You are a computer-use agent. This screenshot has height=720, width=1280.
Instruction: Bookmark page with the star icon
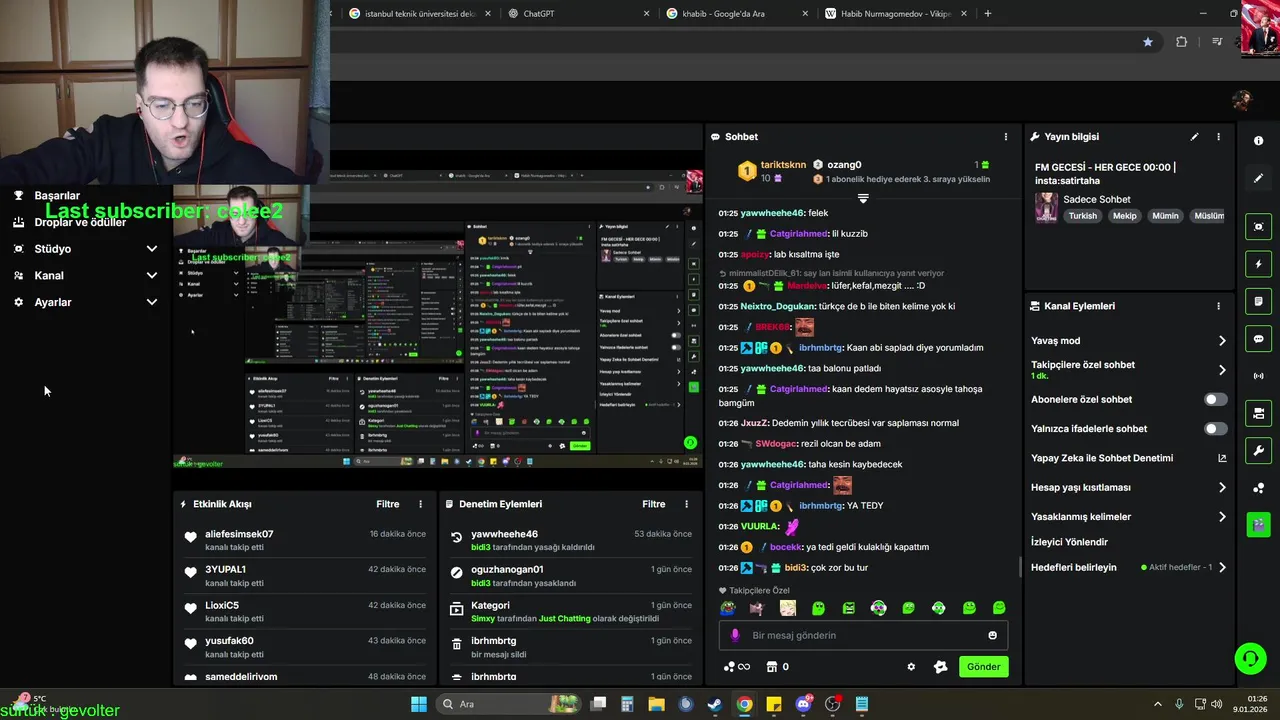[1148, 42]
